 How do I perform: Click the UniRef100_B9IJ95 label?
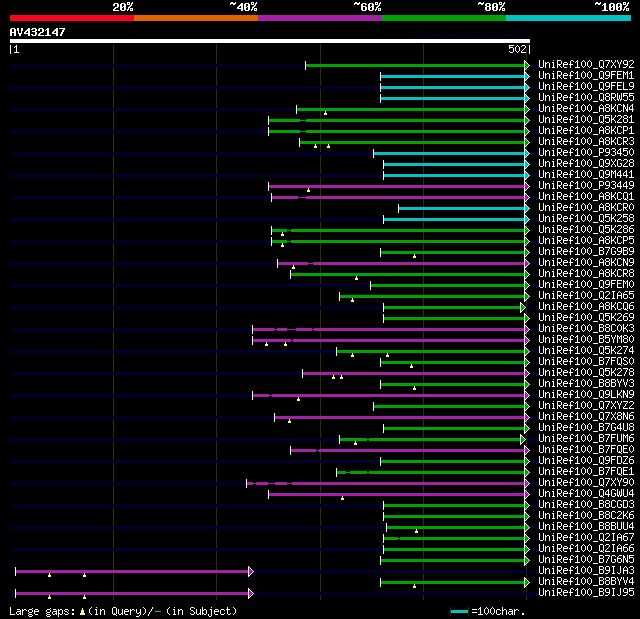click(586, 593)
